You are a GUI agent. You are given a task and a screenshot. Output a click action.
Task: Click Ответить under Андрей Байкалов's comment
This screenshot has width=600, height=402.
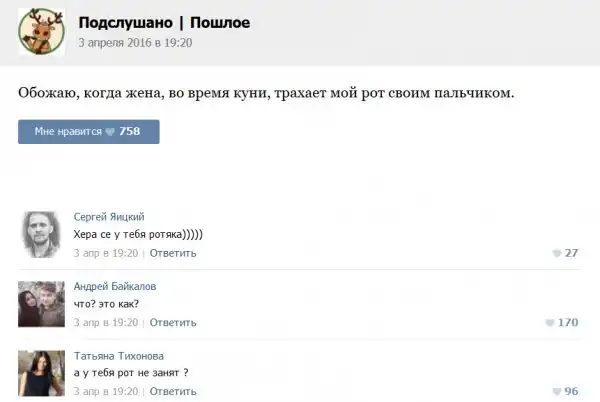[173, 323]
